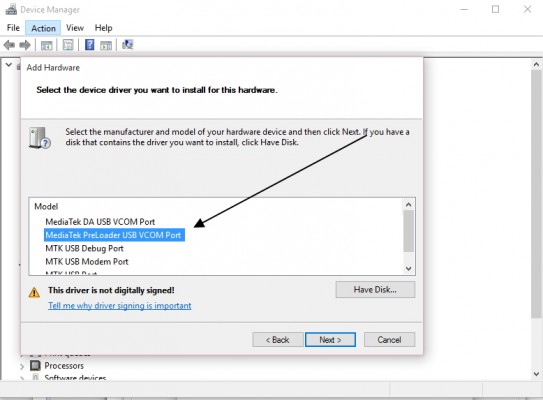
Task: Click the Back arrow toolbar icon
Action: click(x=9, y=45)
